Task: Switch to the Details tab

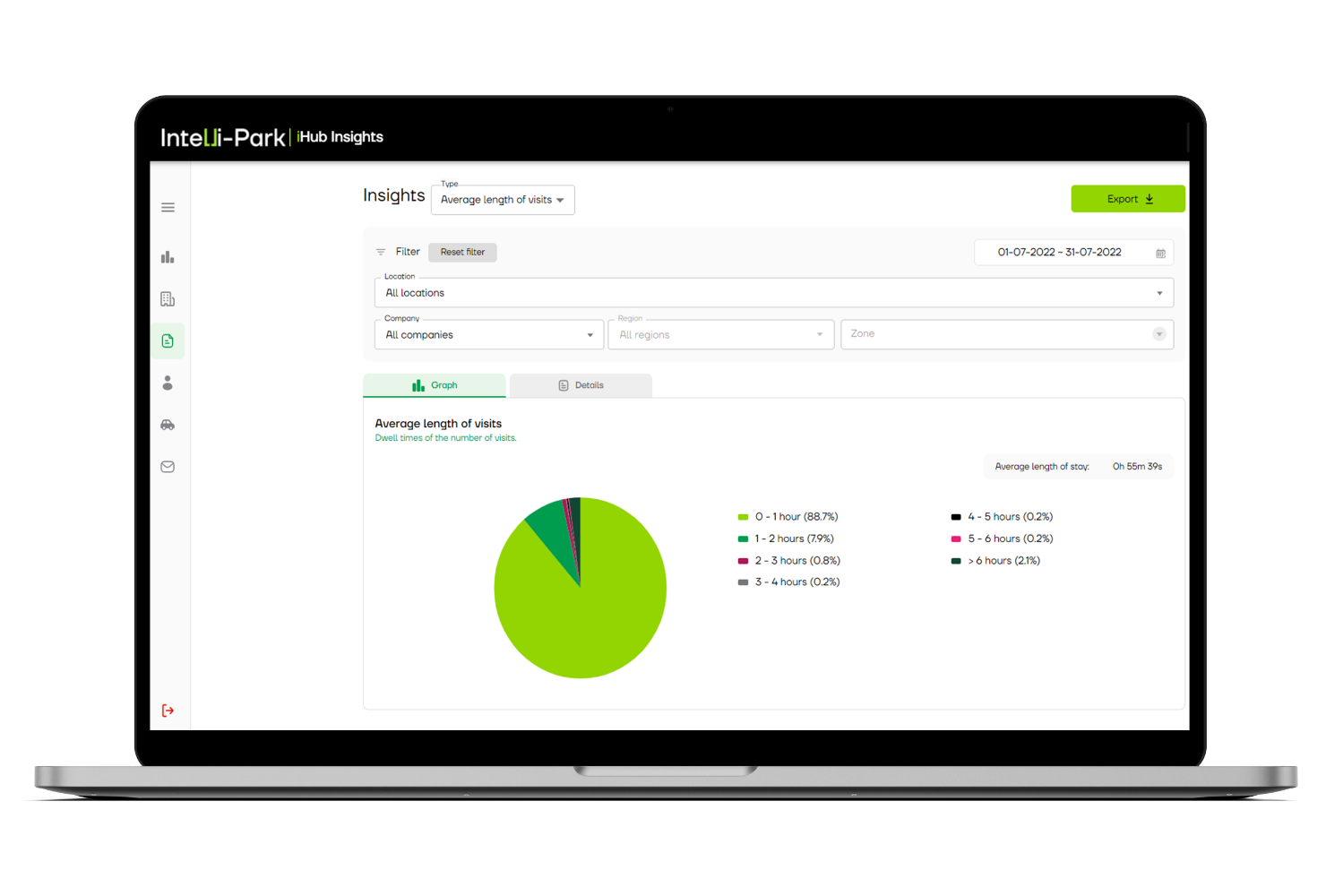Action: tap(581, 385)
